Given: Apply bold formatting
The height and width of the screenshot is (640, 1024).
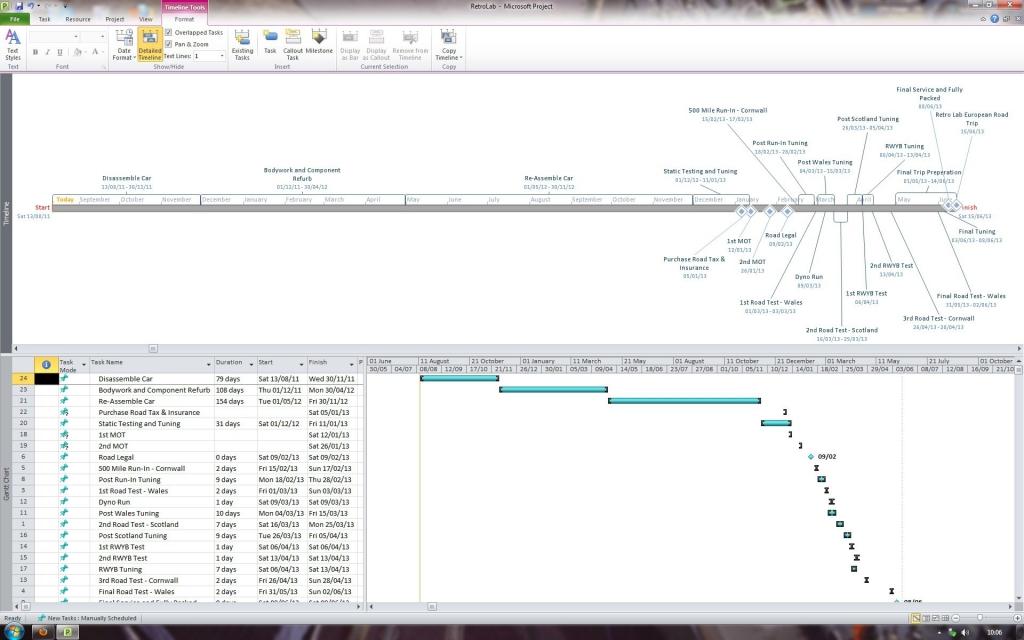Looking at the screenshot, I should tap(34, 52).
